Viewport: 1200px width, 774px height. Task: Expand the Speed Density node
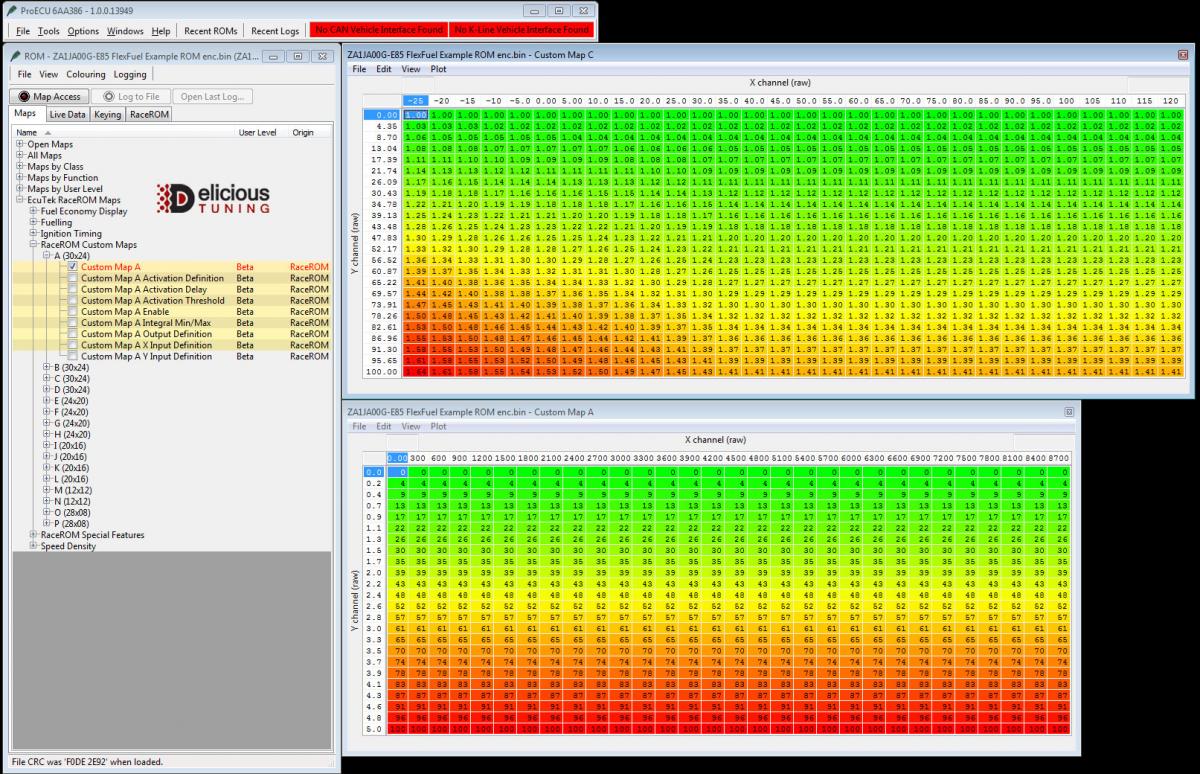coord(34,546)
